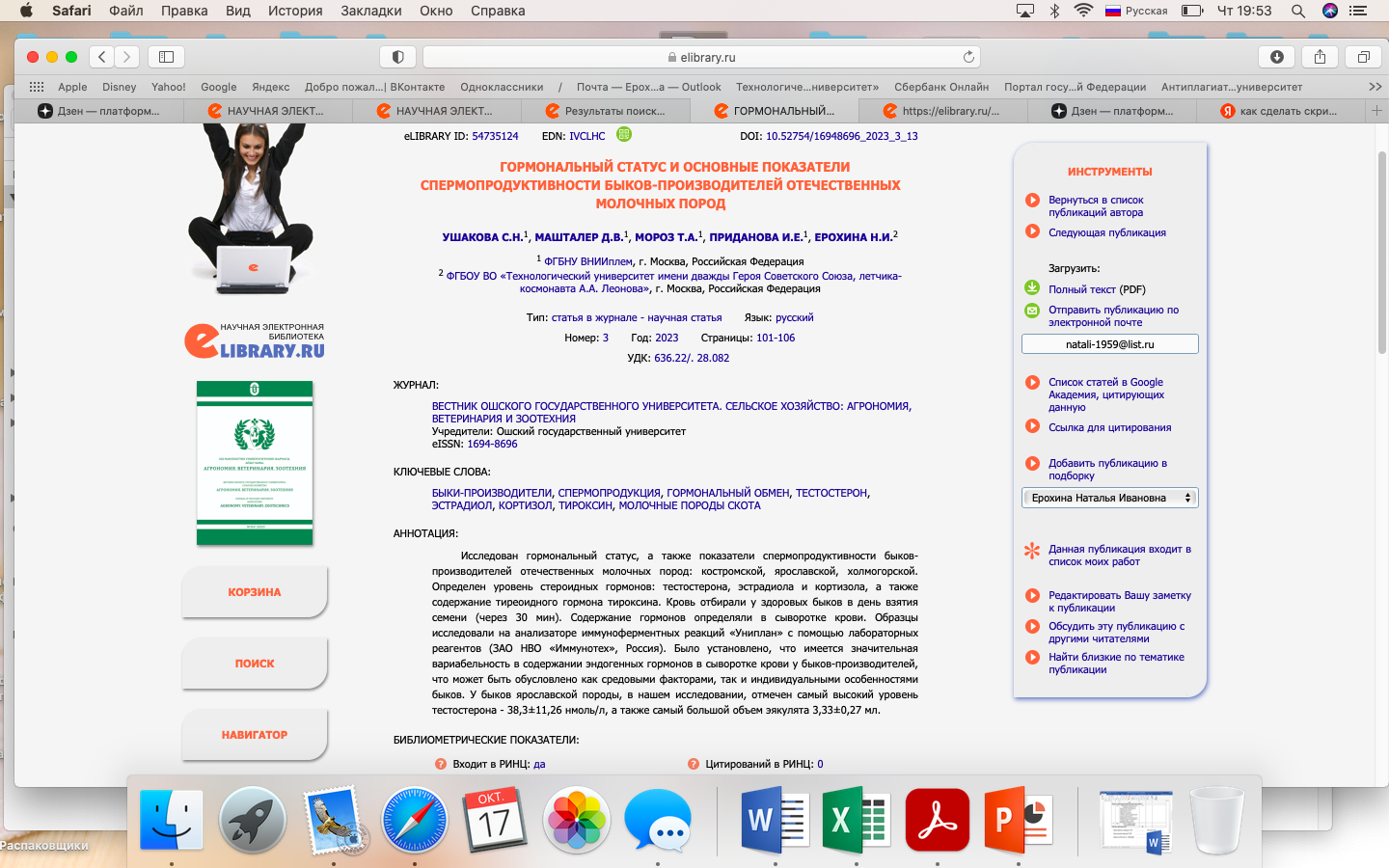Open the История menu
This screenshot has height=868, width=1389.
coord(295,11)
